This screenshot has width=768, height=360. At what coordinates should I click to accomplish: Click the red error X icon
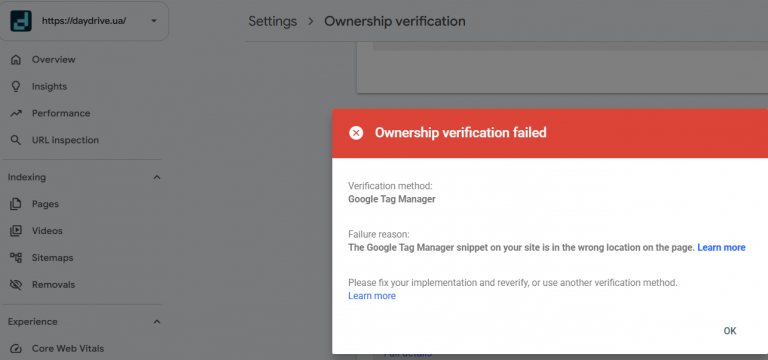[356, 133]
